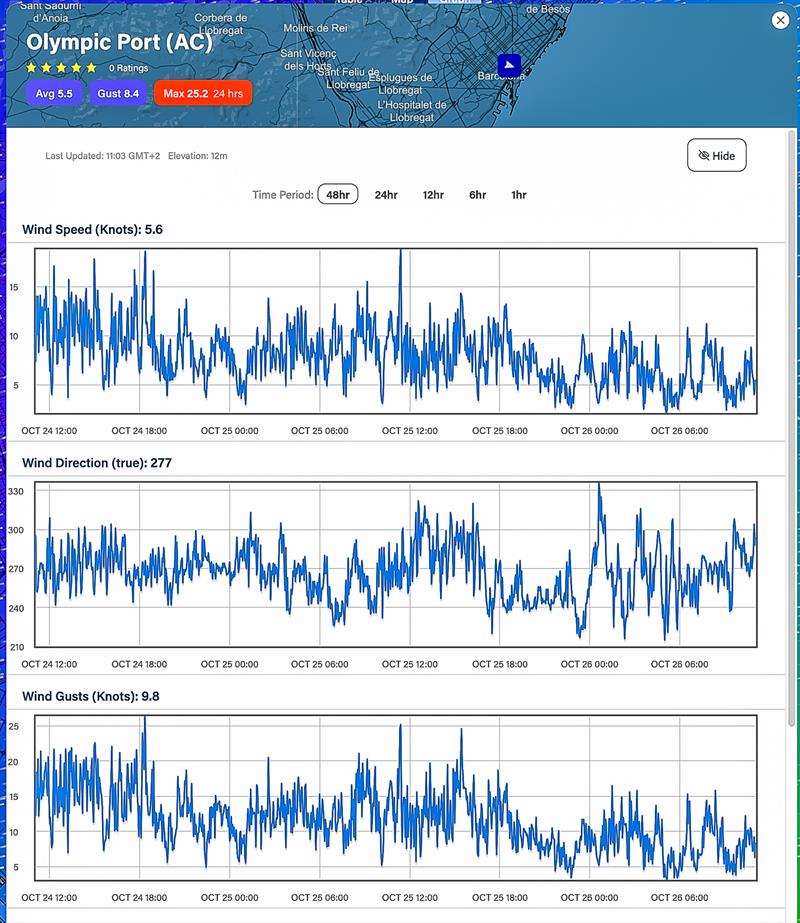Viewport: 800px width, 923px height.
Task: Click OCT 26 00:00 label under Wind Direction
Action: 589,664
